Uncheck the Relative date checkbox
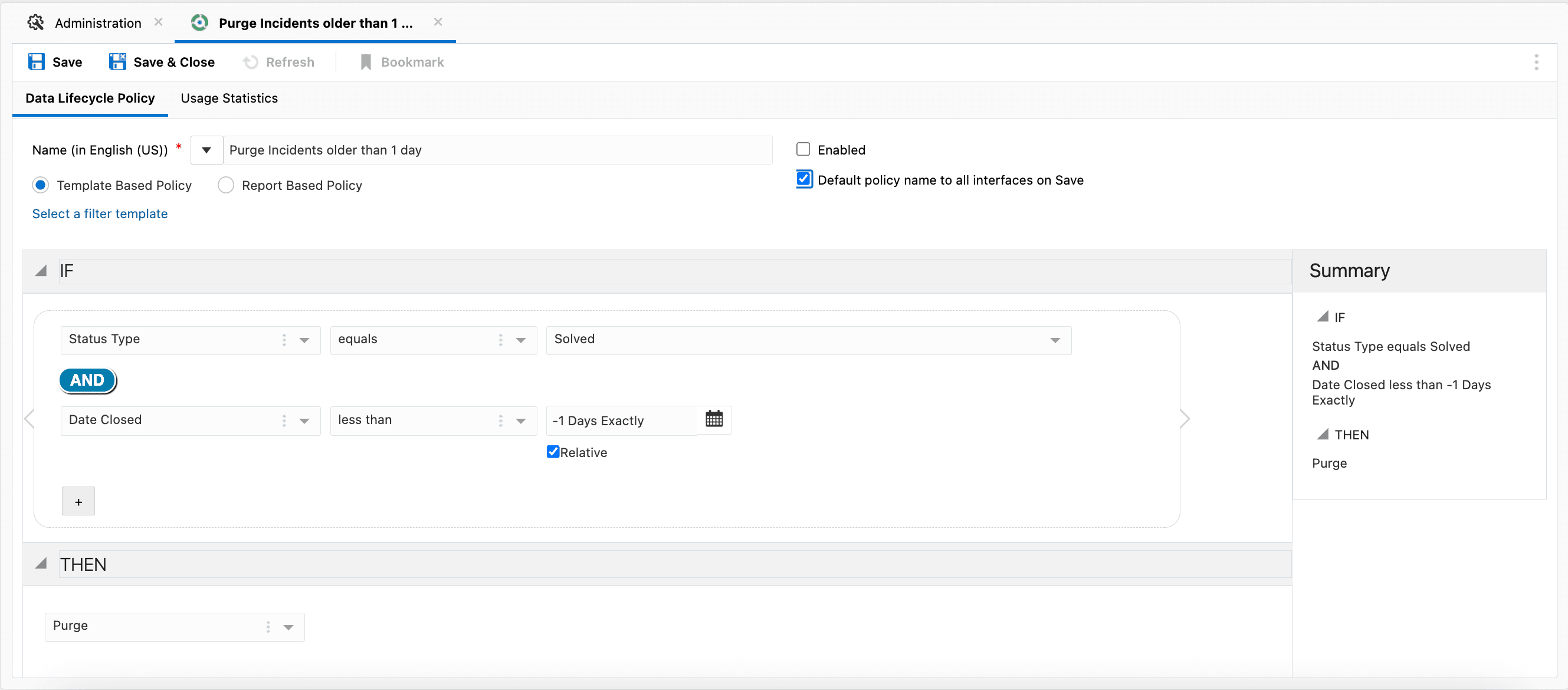1568x690 pixels. click(553, 452)
